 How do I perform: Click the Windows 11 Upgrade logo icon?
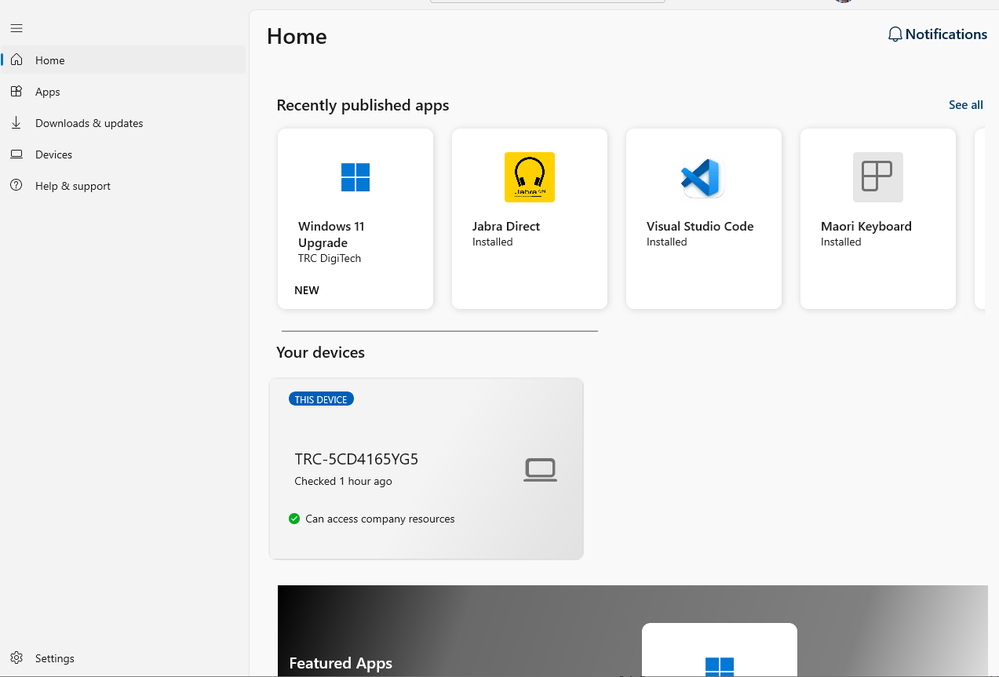click(x=356, y=177)
